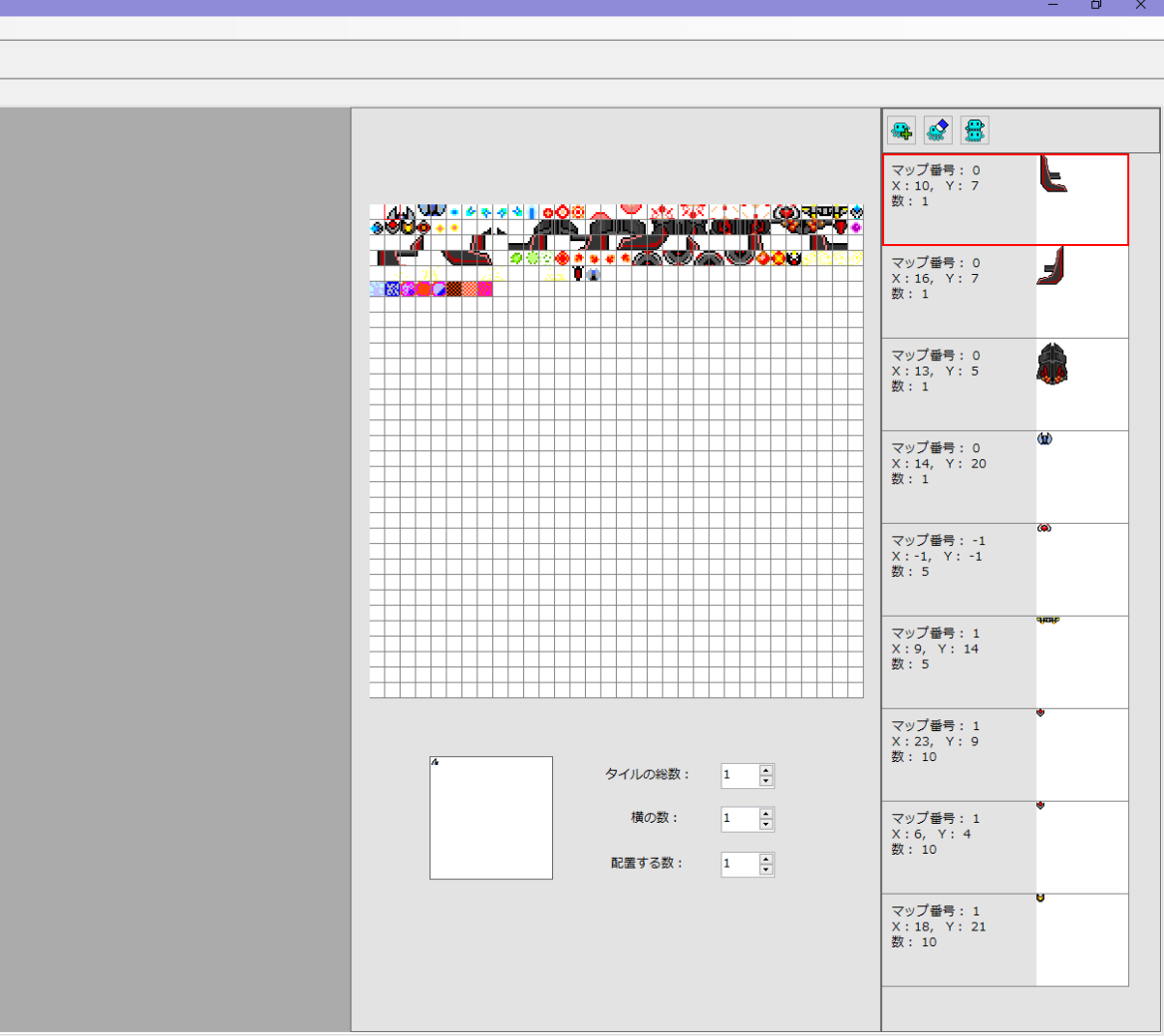Increase the タイルの総数 value with up arrow
Screen dimensions: 1164x1036
pyautogui.click(x=765, y=770)
